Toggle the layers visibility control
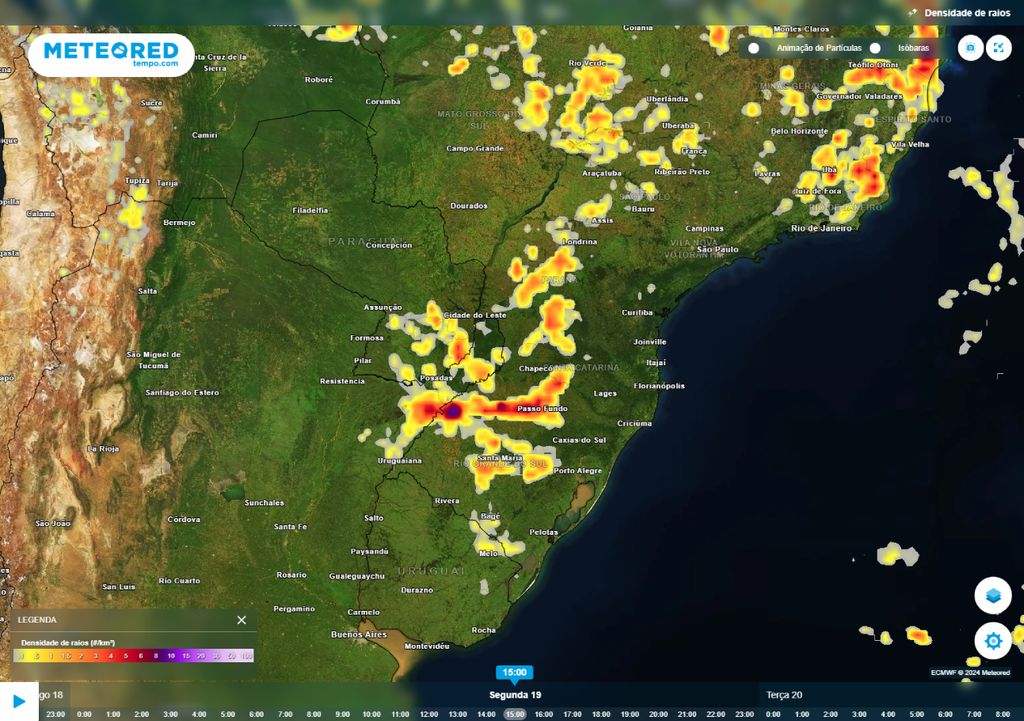This screenshot has width=1024, height=721. [994, 594]
